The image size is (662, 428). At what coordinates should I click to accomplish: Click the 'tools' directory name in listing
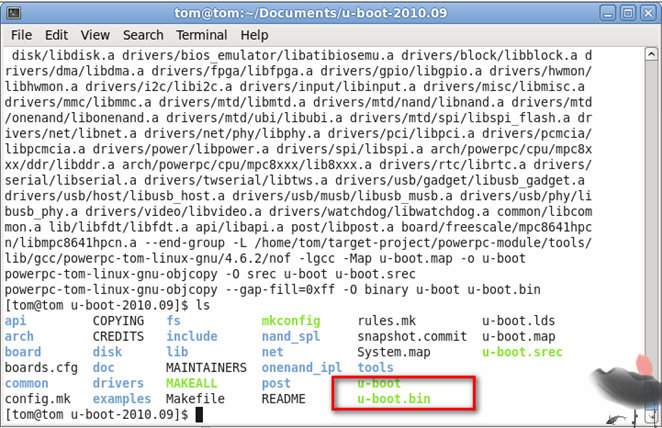pyautogui.click(x=376, y=368)
